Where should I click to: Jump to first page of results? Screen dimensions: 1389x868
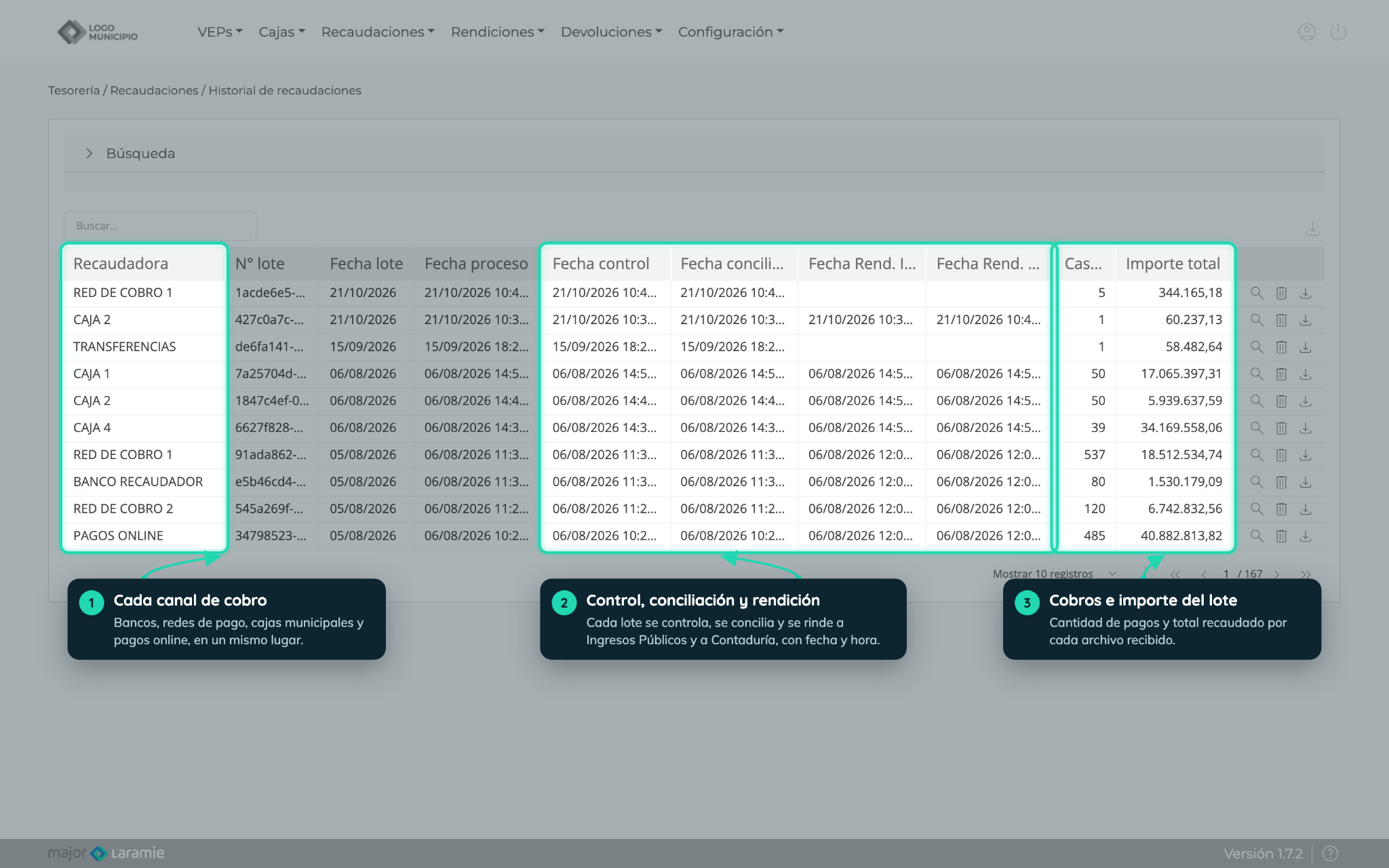click(x=1175, y=574)
